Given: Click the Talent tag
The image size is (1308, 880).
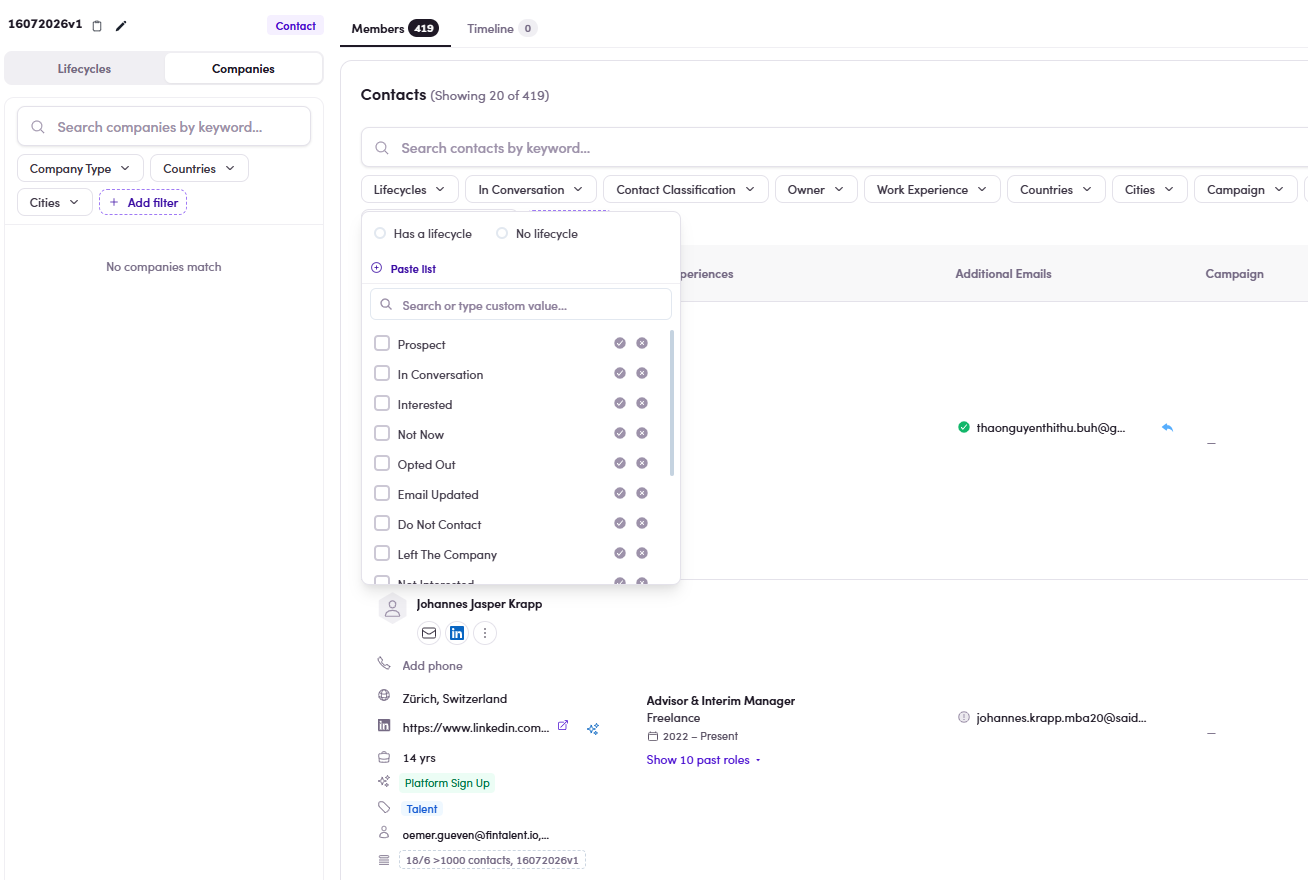Looking at the screenshot, I should (422, 809).
